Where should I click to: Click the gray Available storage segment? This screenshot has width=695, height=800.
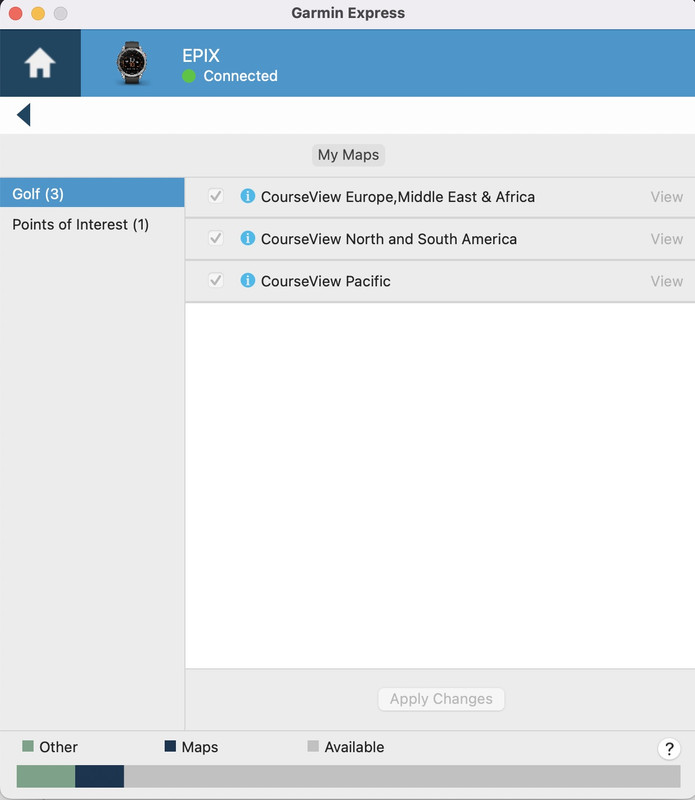point(402,776)
